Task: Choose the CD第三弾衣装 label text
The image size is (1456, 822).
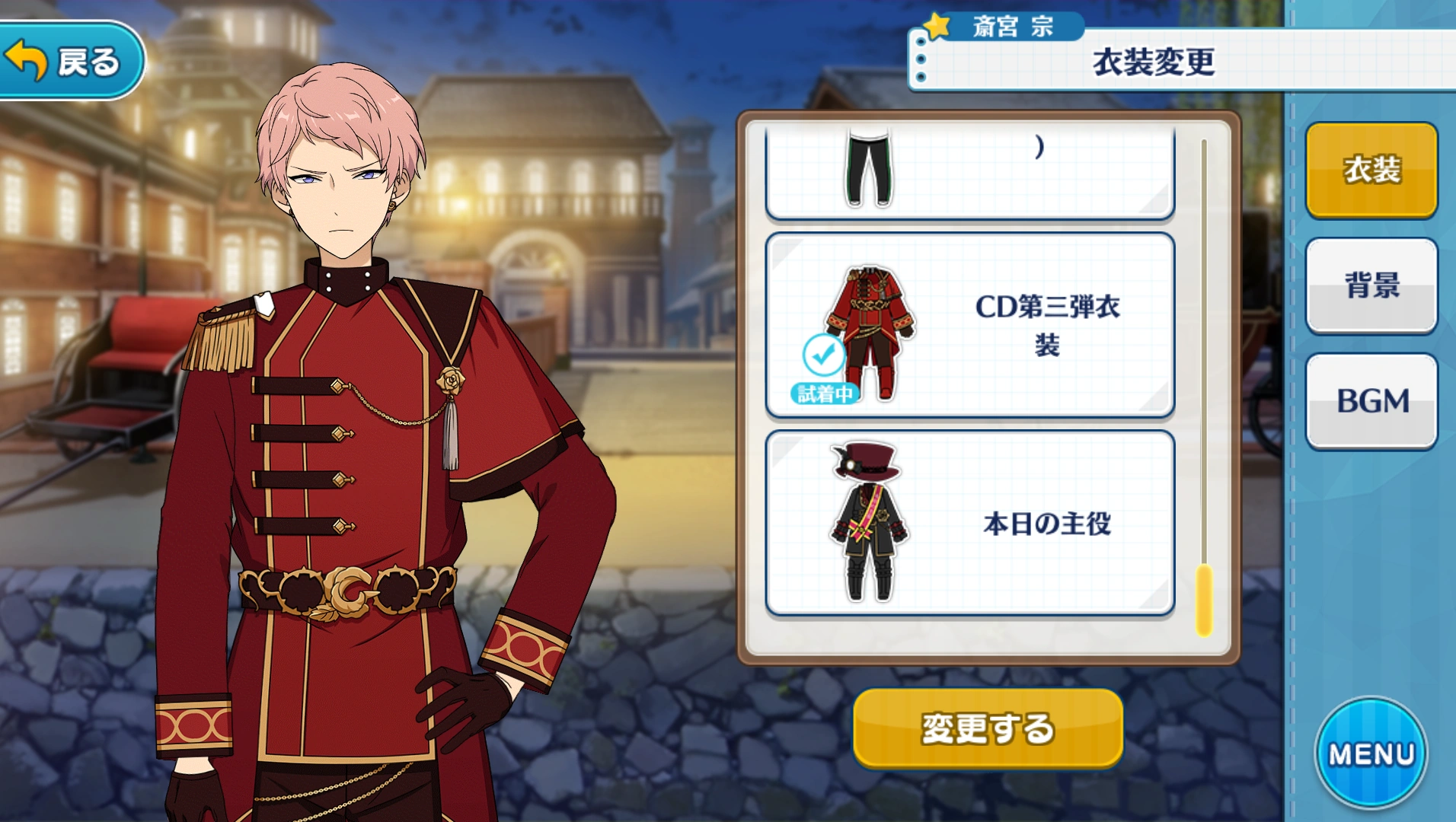Action: pyautogui.click(x=1047, y=326)
